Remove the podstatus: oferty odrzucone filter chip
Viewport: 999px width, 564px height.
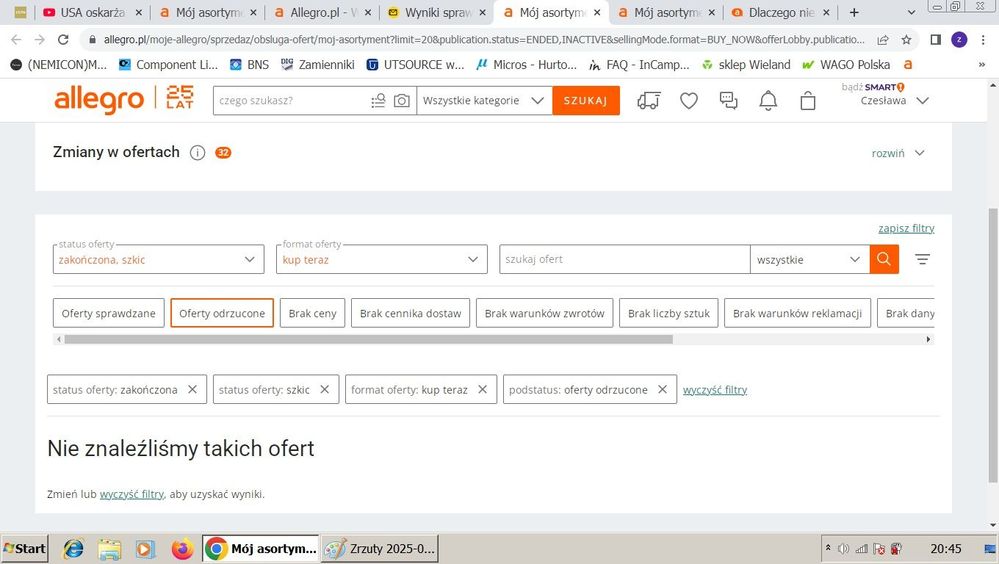tap(662, 389)
